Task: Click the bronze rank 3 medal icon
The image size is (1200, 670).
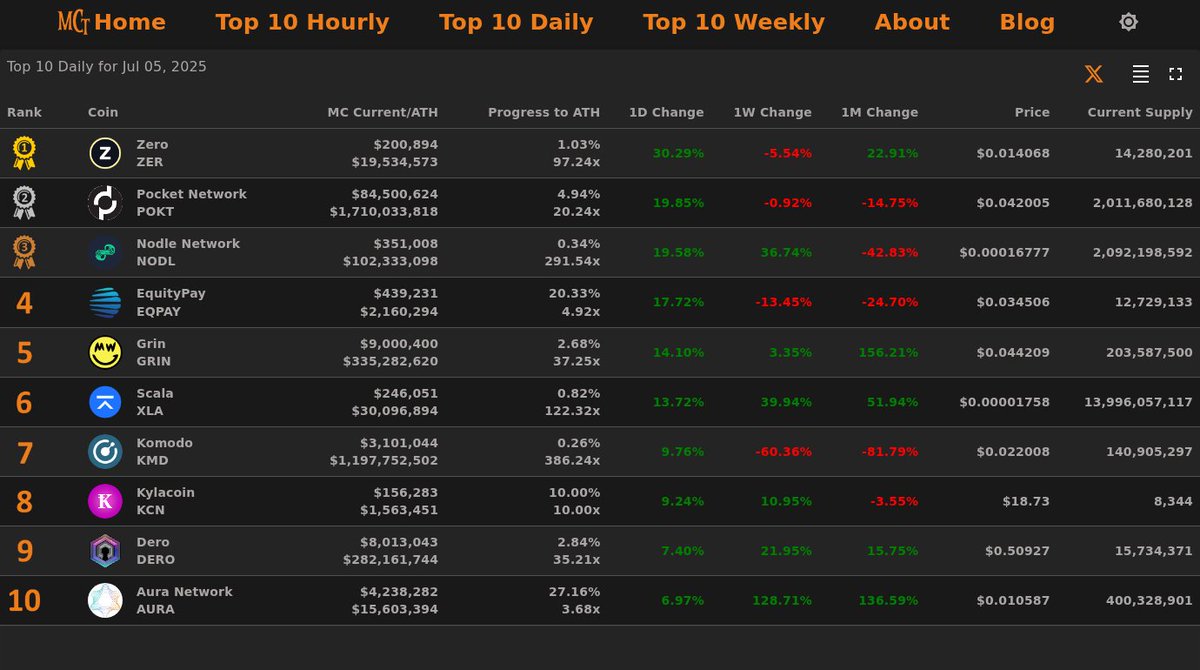Action: click(x=24, y=252)
